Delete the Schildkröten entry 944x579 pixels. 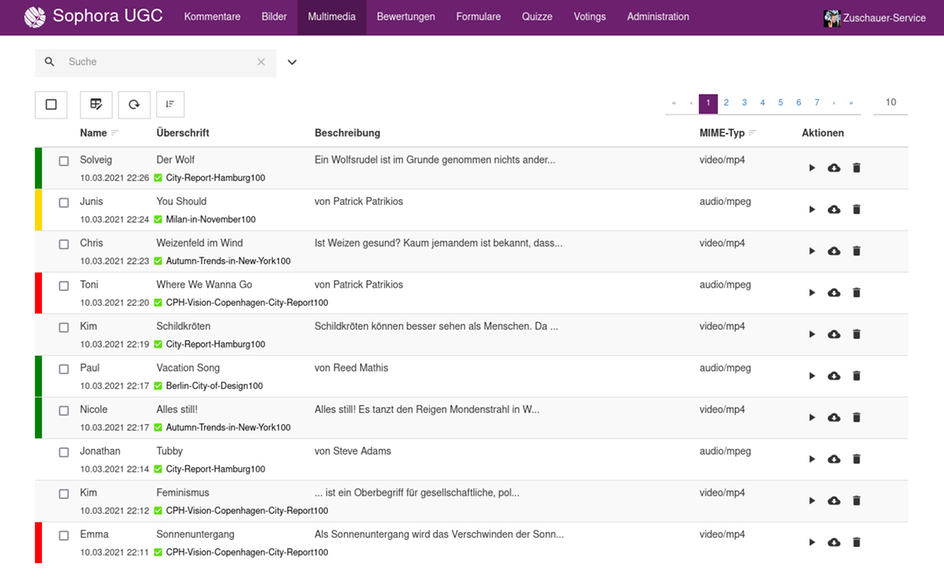(856, 334)
